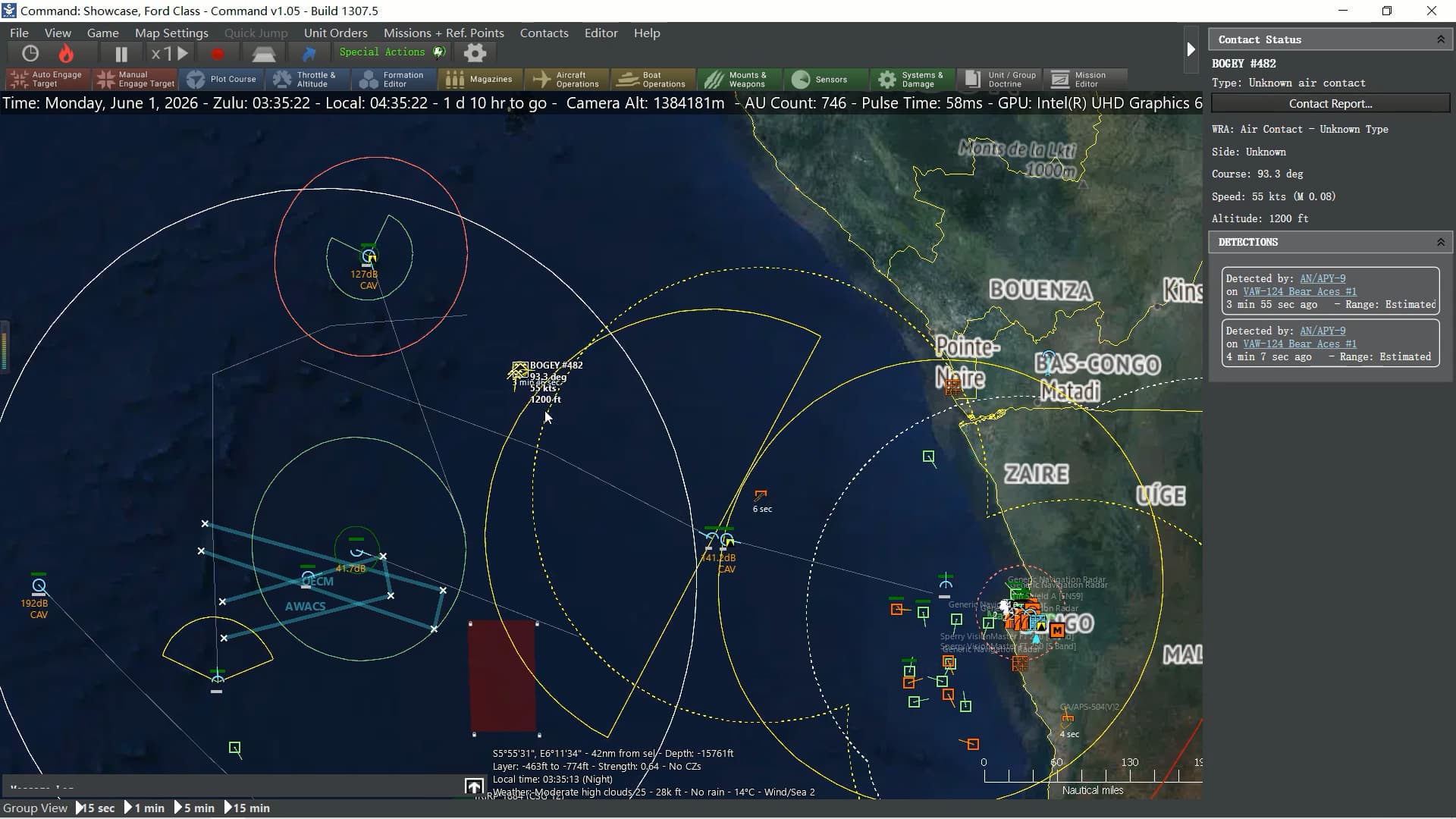The width and height of the screenshot is (1456, 819).
Task: Advance time by 1 min
Action: (144, 808)
